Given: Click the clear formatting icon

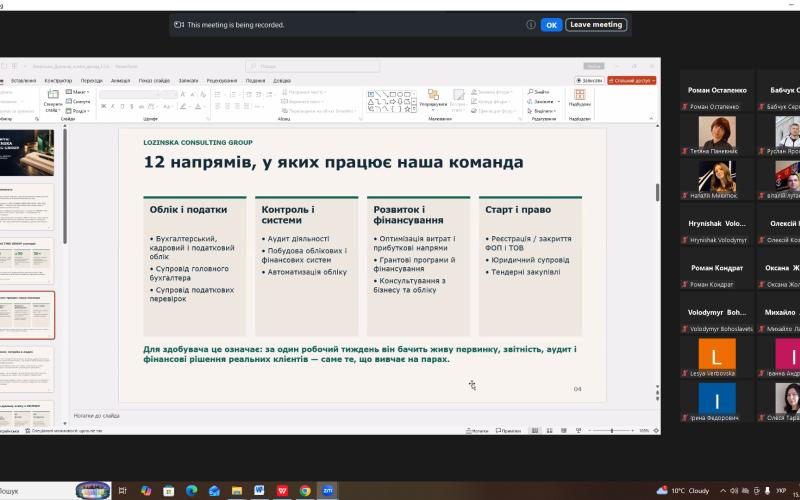Looking at the screenshot, I should (203, 94).
